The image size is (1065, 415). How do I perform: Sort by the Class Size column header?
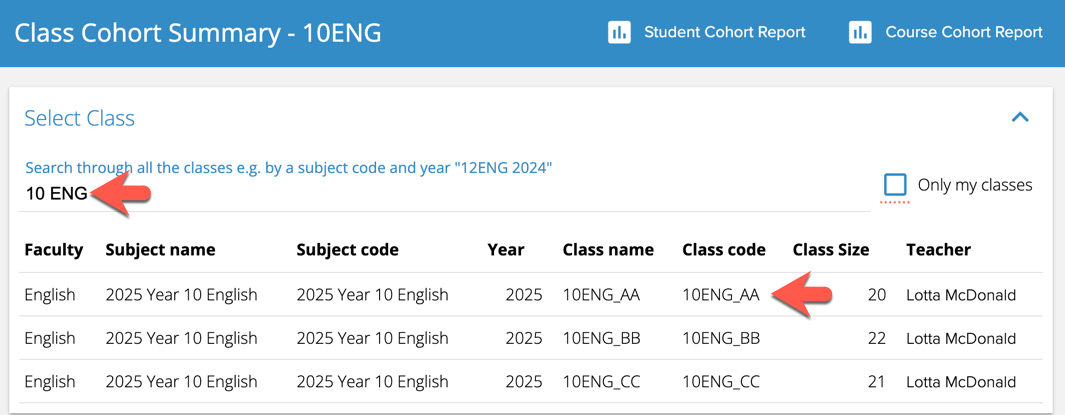830,250
